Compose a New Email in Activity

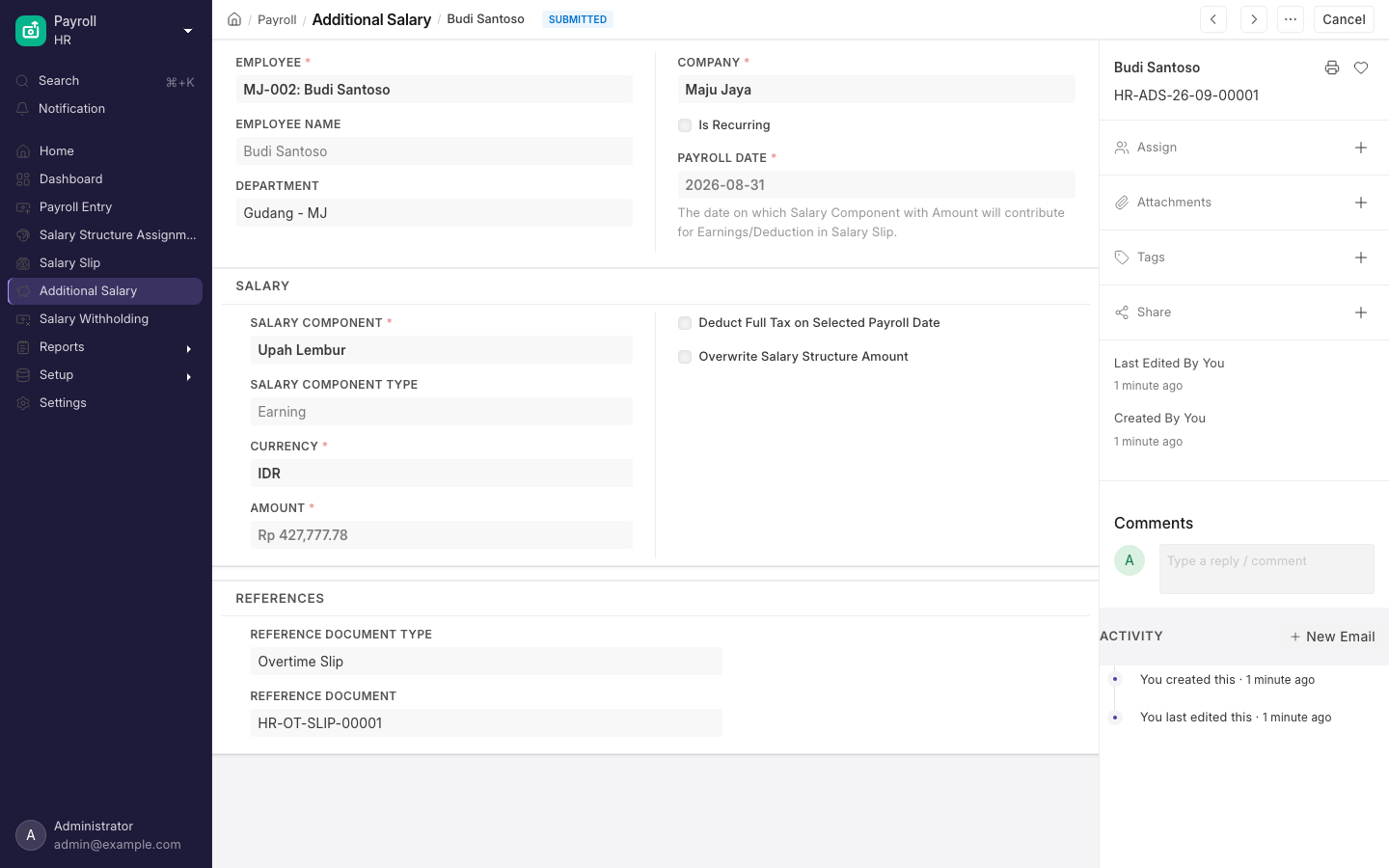coord(1332,637)
